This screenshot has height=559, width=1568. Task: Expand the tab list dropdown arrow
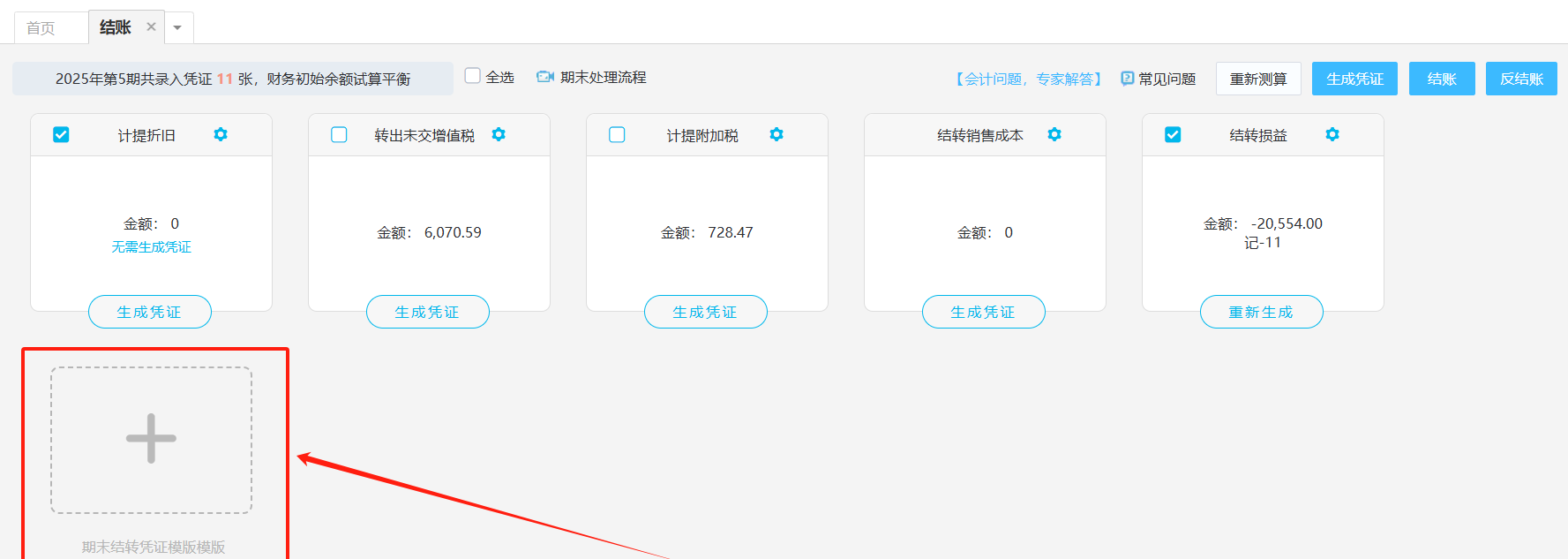point(177,27)
